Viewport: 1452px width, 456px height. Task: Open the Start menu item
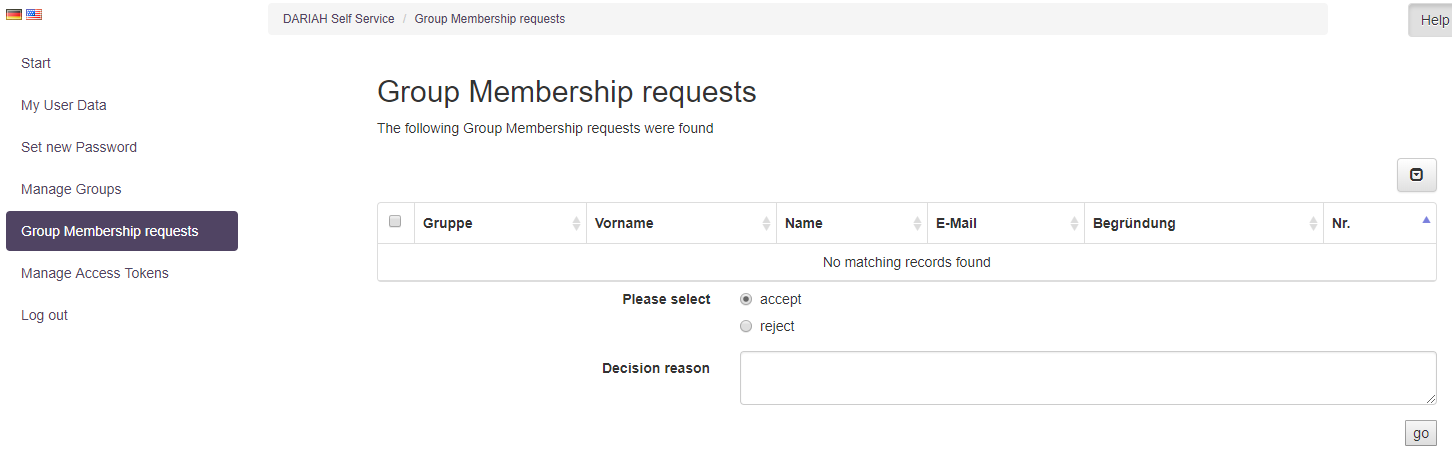tap(36, 63)
